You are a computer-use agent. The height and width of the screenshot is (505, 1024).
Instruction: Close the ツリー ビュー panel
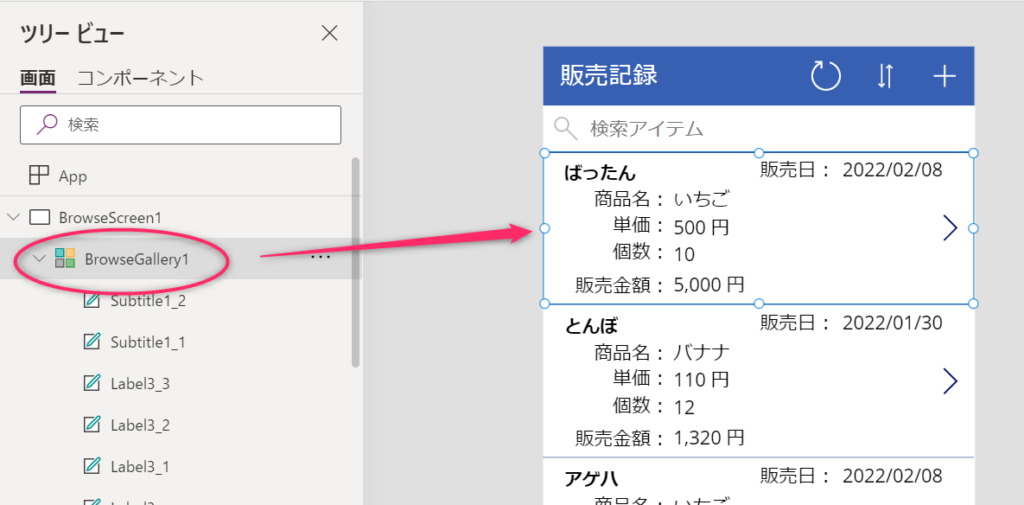click(330, 33)
